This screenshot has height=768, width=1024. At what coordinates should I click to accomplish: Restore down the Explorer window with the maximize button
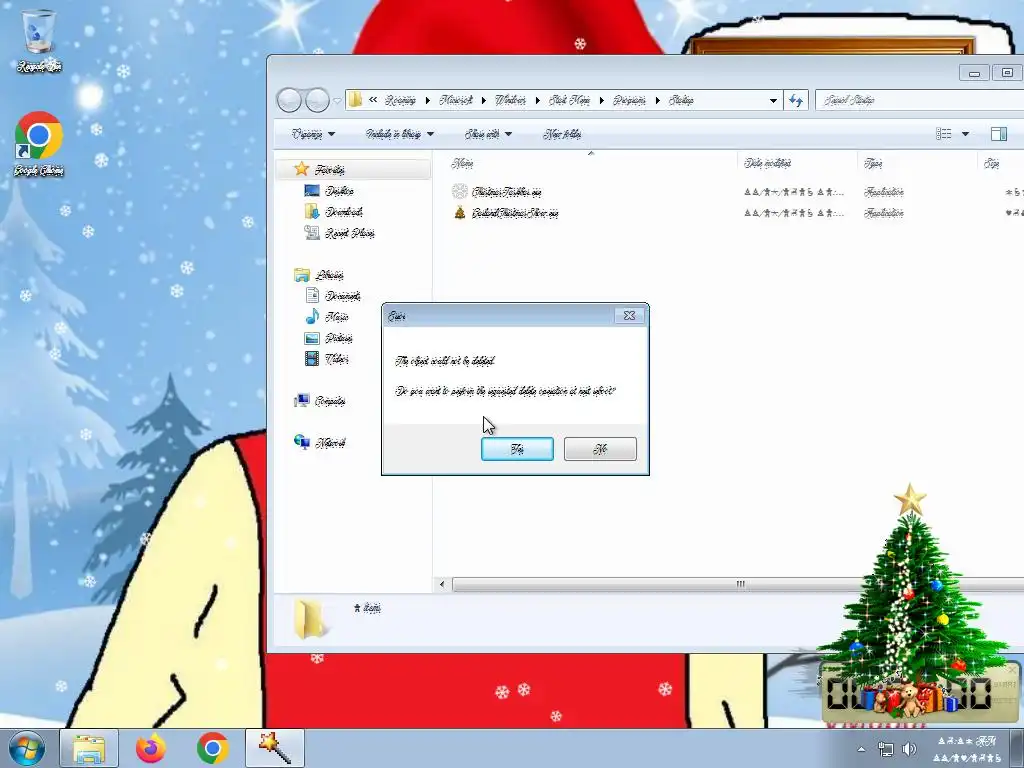(x=1007, y=72)
